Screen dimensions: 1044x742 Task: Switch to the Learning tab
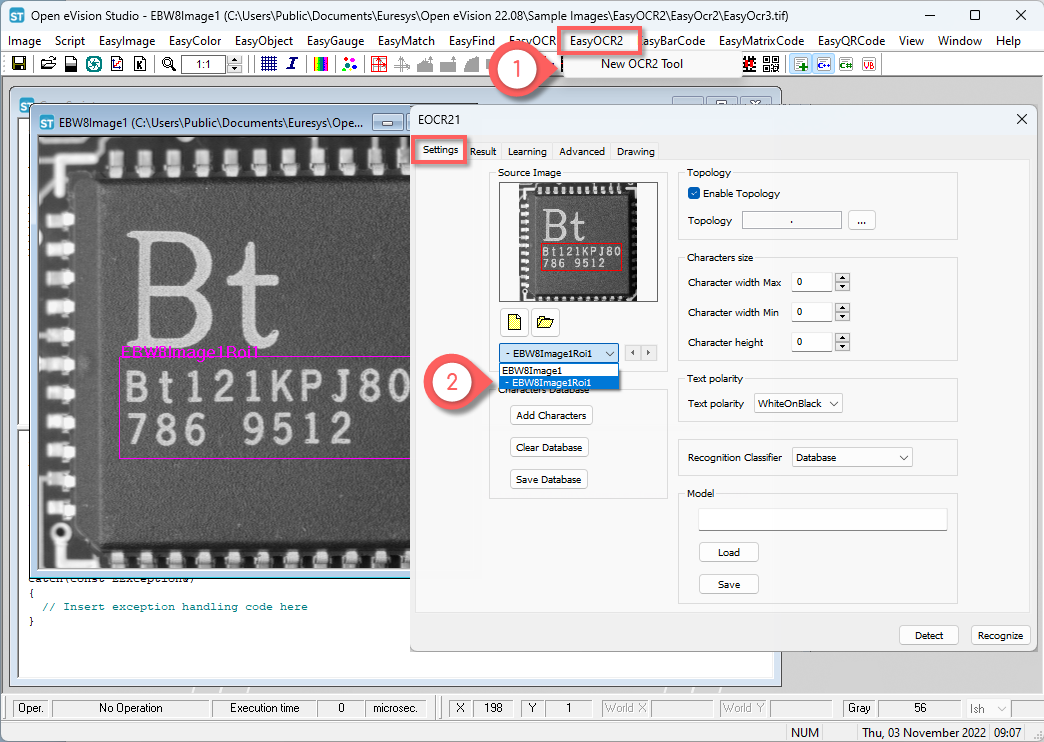click(x=527, y=151)
